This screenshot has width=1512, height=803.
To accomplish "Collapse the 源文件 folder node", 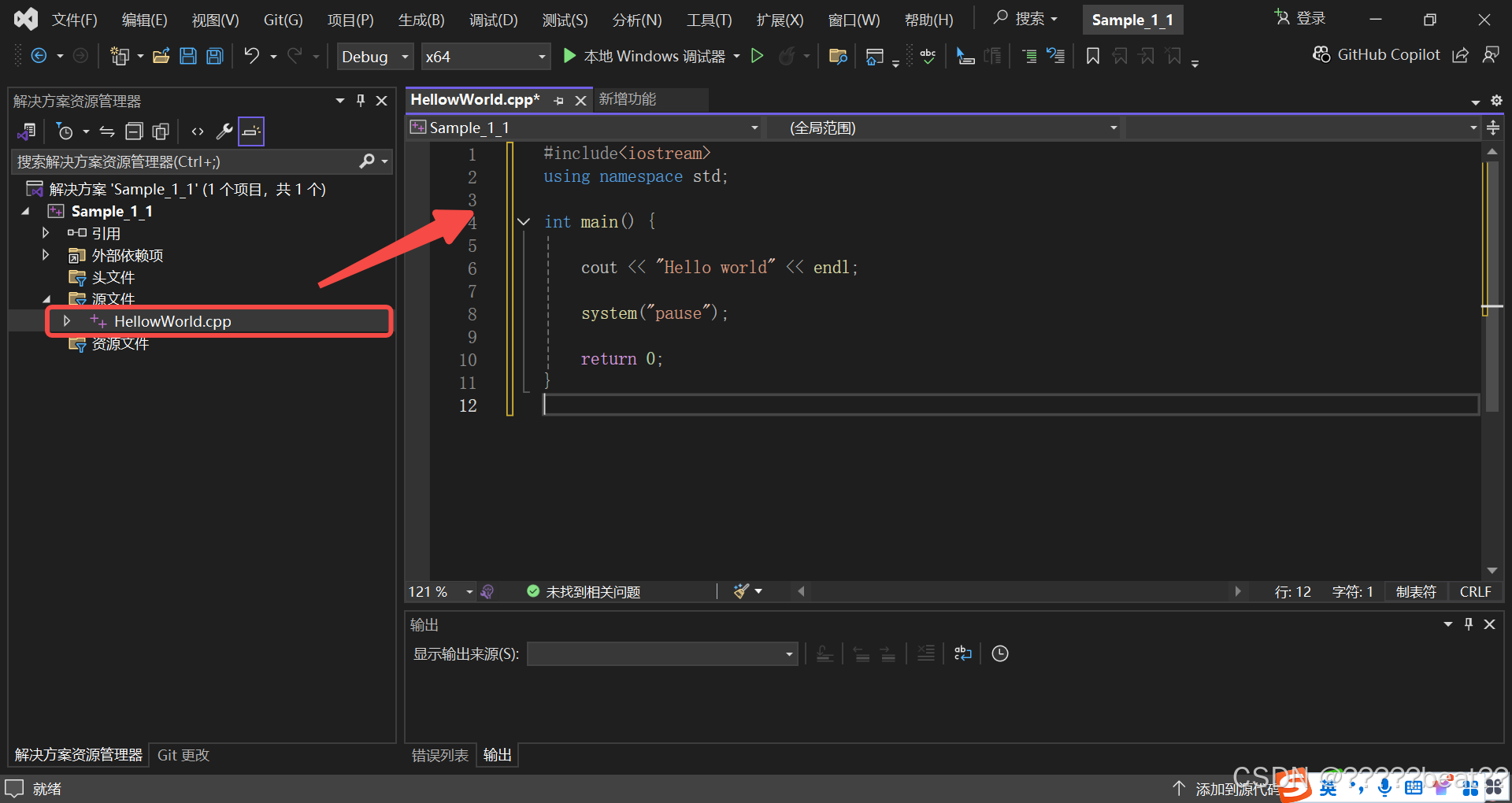I will [x=46, y=299].
